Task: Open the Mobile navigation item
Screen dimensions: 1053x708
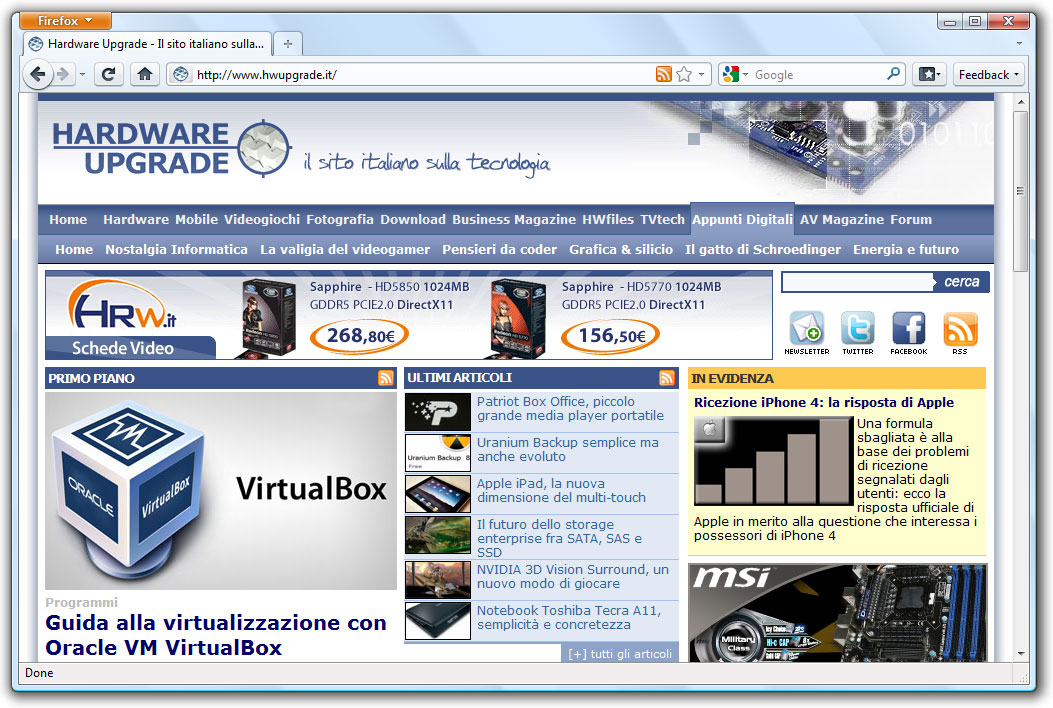Action: point(196,220)
